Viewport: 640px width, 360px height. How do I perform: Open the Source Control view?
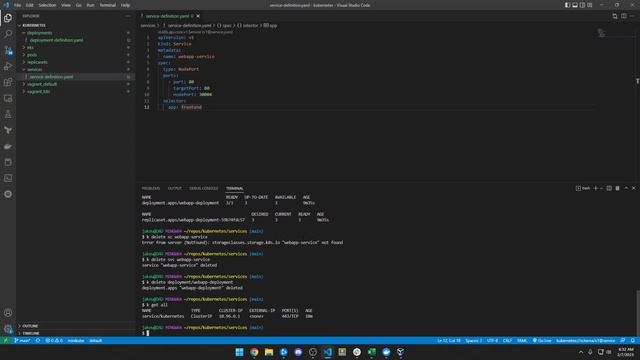click(8, 50)
